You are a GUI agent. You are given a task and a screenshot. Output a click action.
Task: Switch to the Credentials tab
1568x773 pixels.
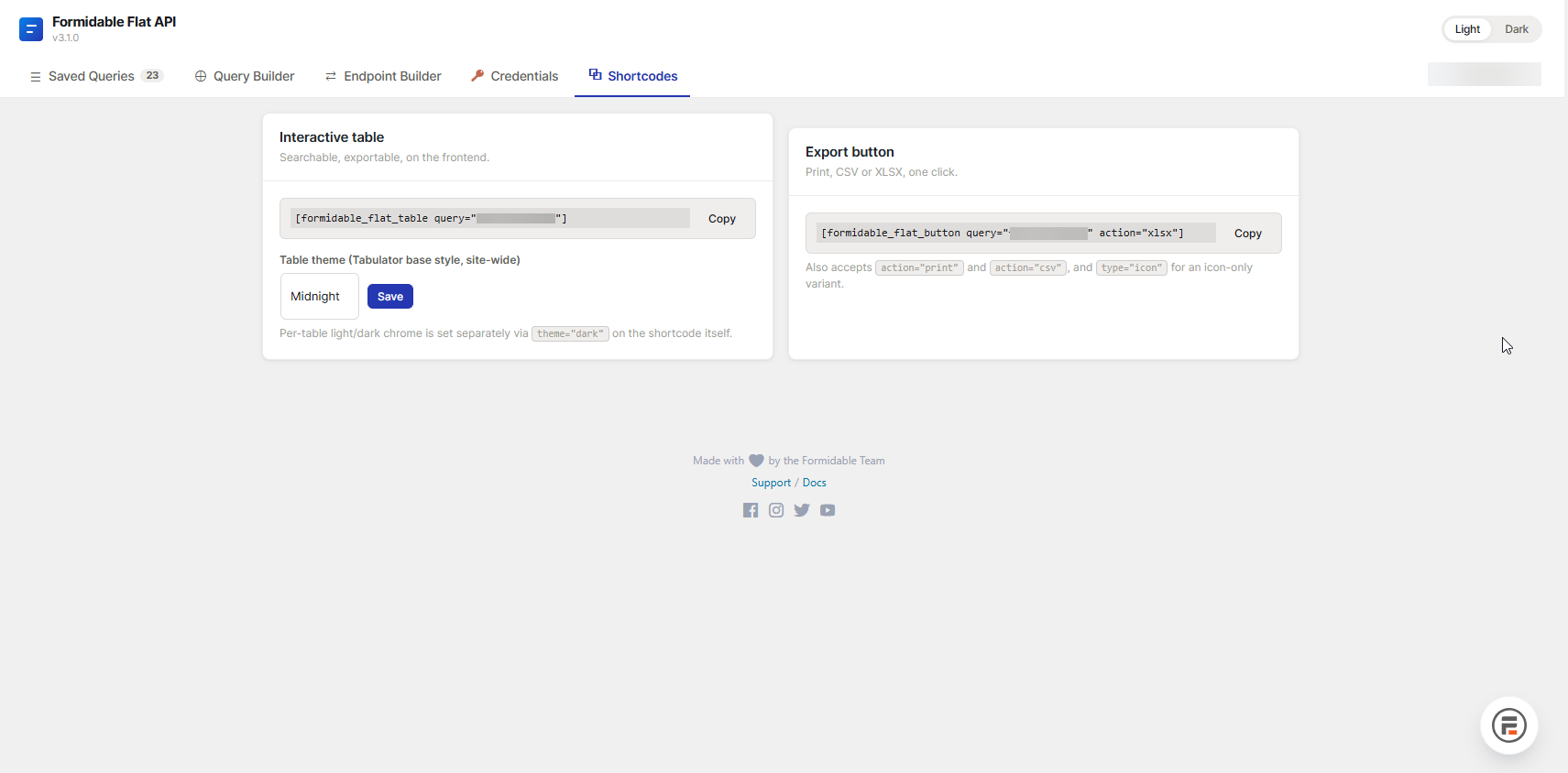pyautogui.click(x=515, y=76)
